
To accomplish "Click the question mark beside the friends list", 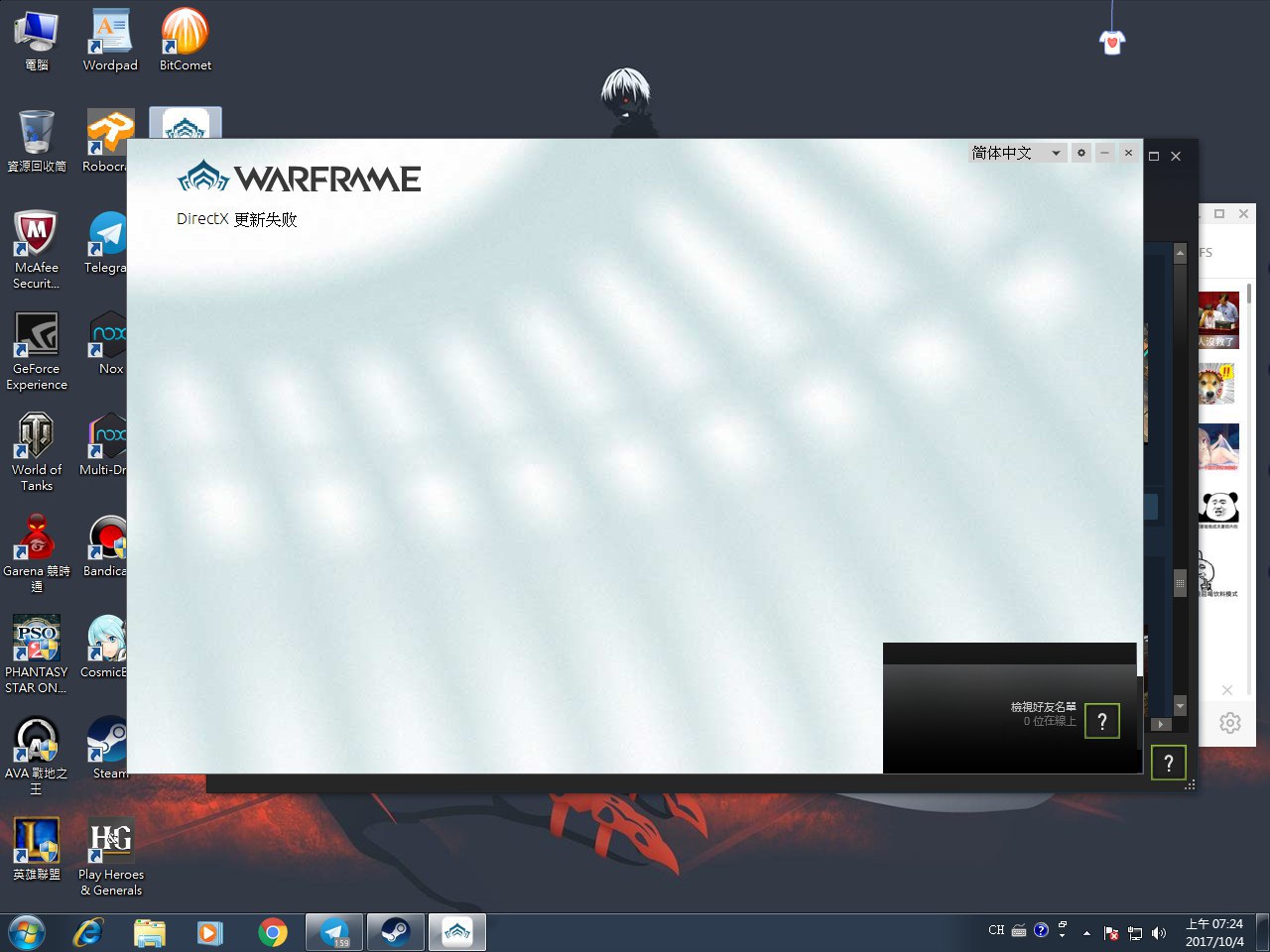I will point(1101,721).
